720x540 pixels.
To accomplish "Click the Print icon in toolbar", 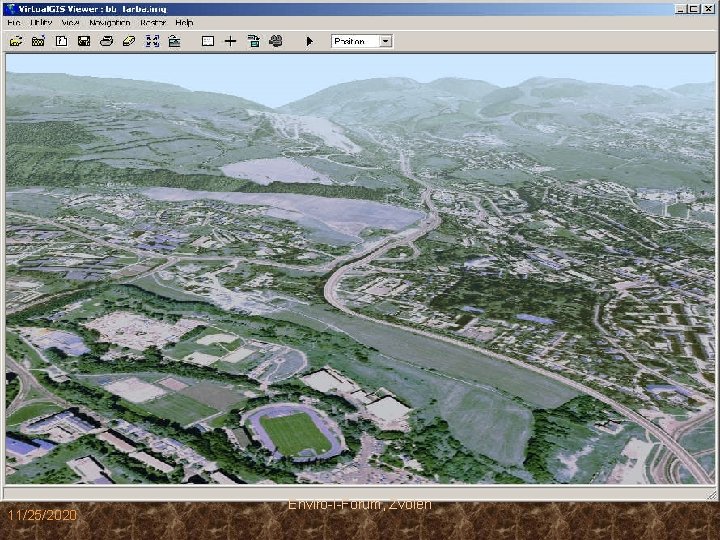I will point(107,42).
